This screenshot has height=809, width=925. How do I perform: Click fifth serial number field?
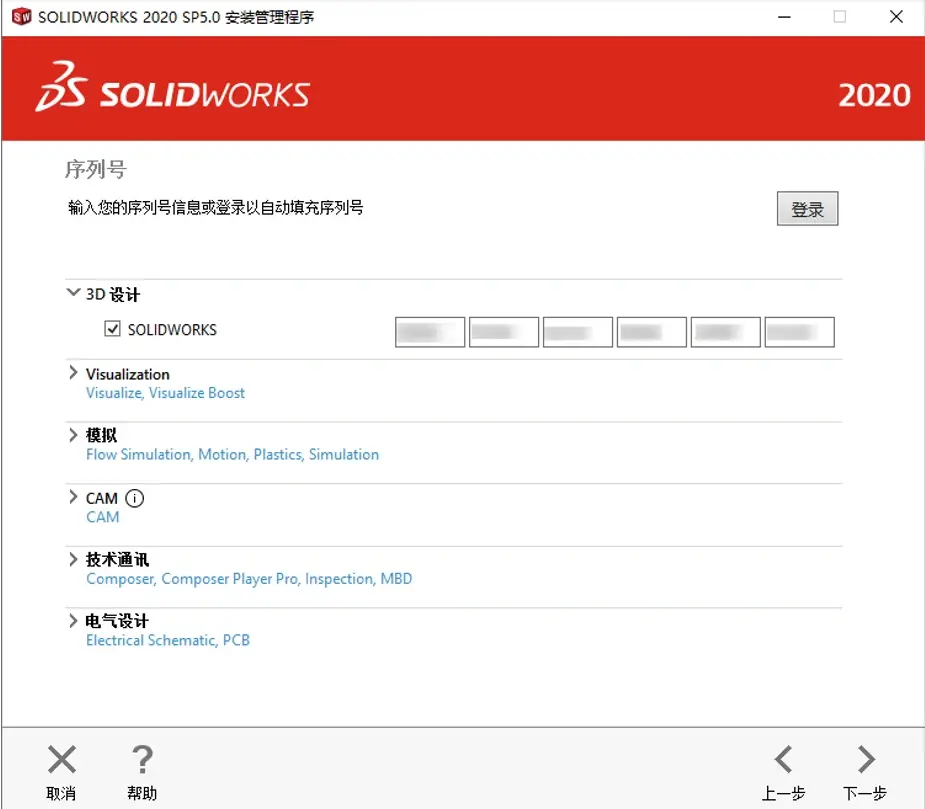coord(726,332)
